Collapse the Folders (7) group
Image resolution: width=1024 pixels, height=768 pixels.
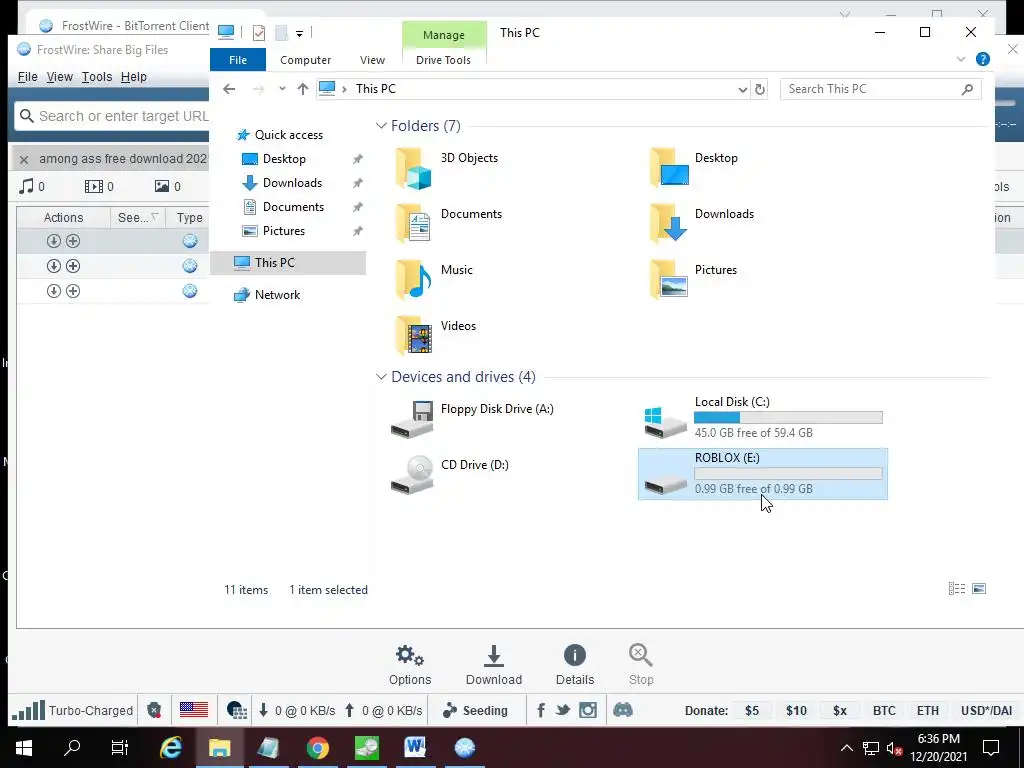coord(381,125)
